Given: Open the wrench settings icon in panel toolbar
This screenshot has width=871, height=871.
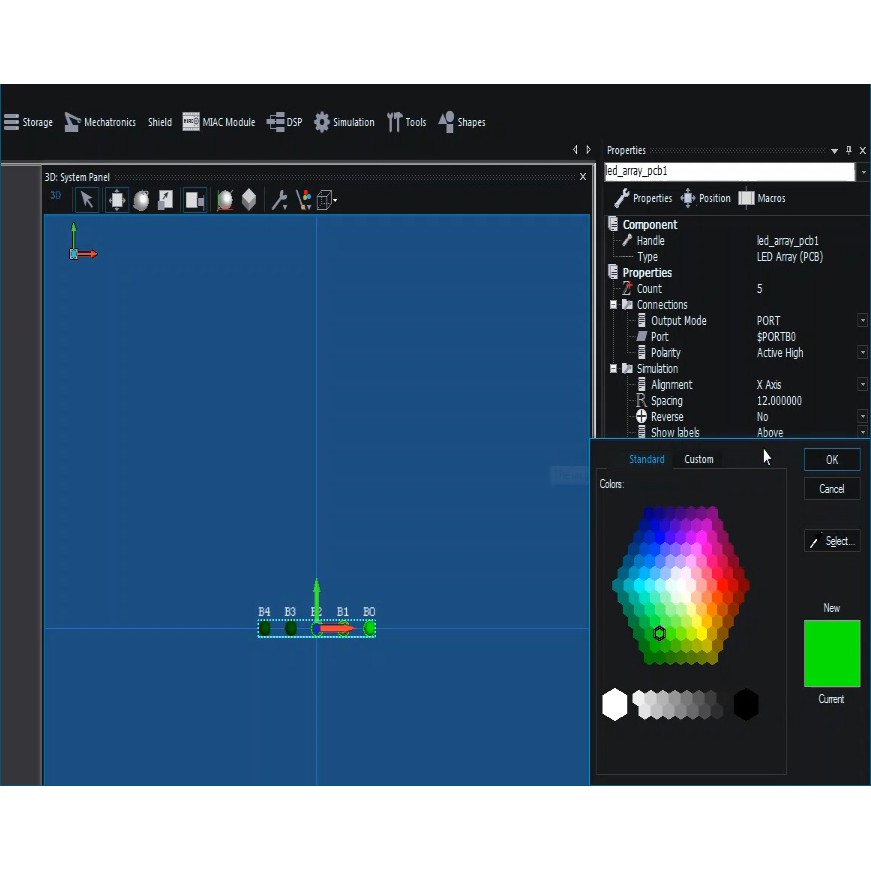Looking at the screenshot, I should pos(279,200).
